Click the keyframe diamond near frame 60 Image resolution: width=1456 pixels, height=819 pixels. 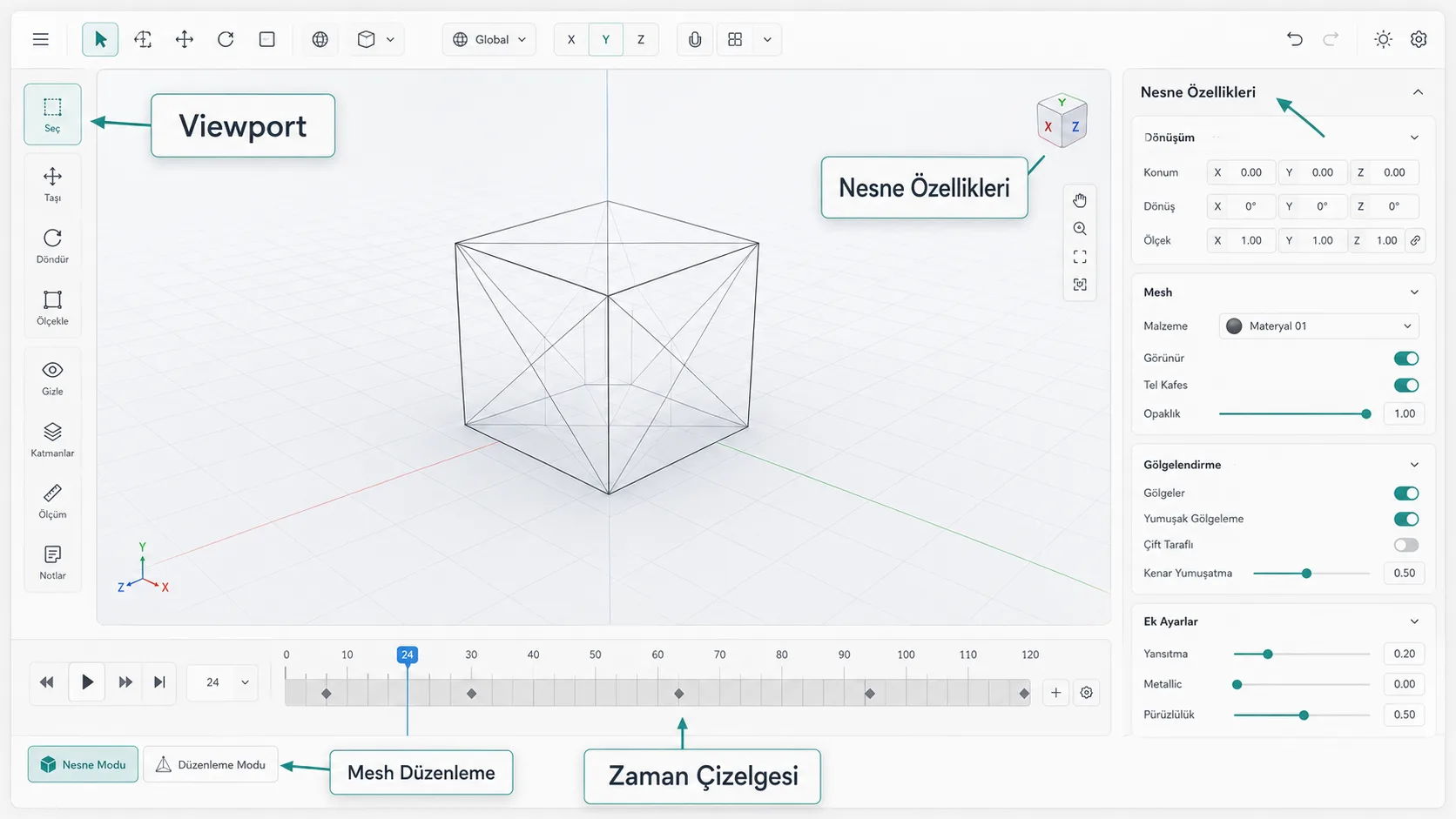point(679,694)
